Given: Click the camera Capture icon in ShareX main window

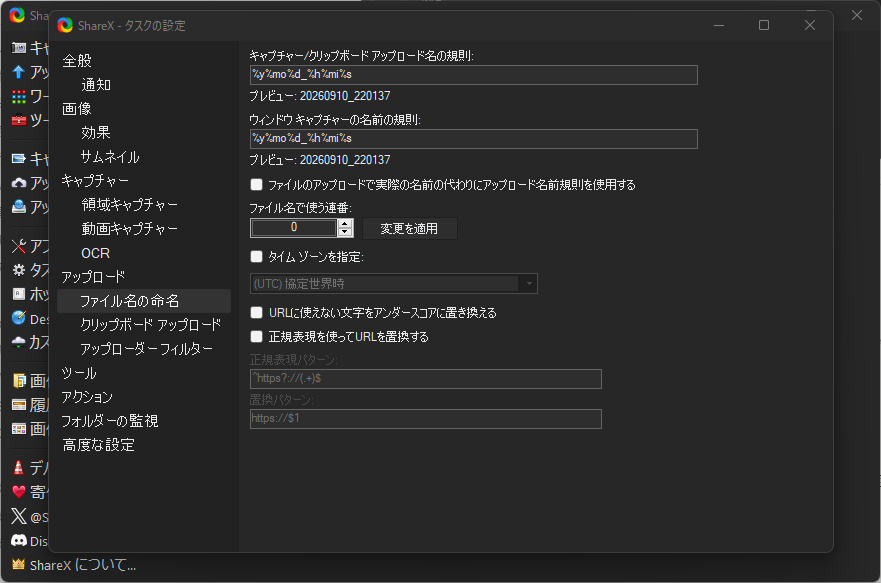Looking at the screenshot, I should (19, 48).
